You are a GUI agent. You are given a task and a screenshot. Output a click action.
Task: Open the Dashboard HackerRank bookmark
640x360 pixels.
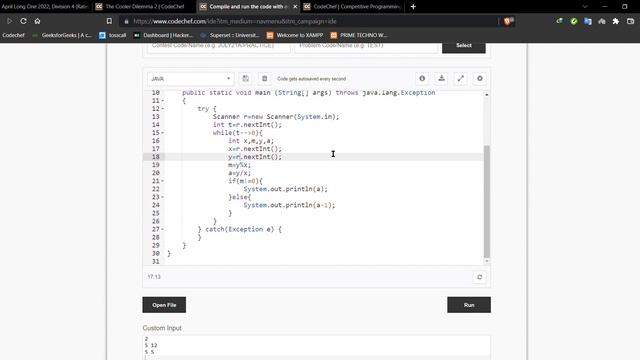tap(164, 36)
